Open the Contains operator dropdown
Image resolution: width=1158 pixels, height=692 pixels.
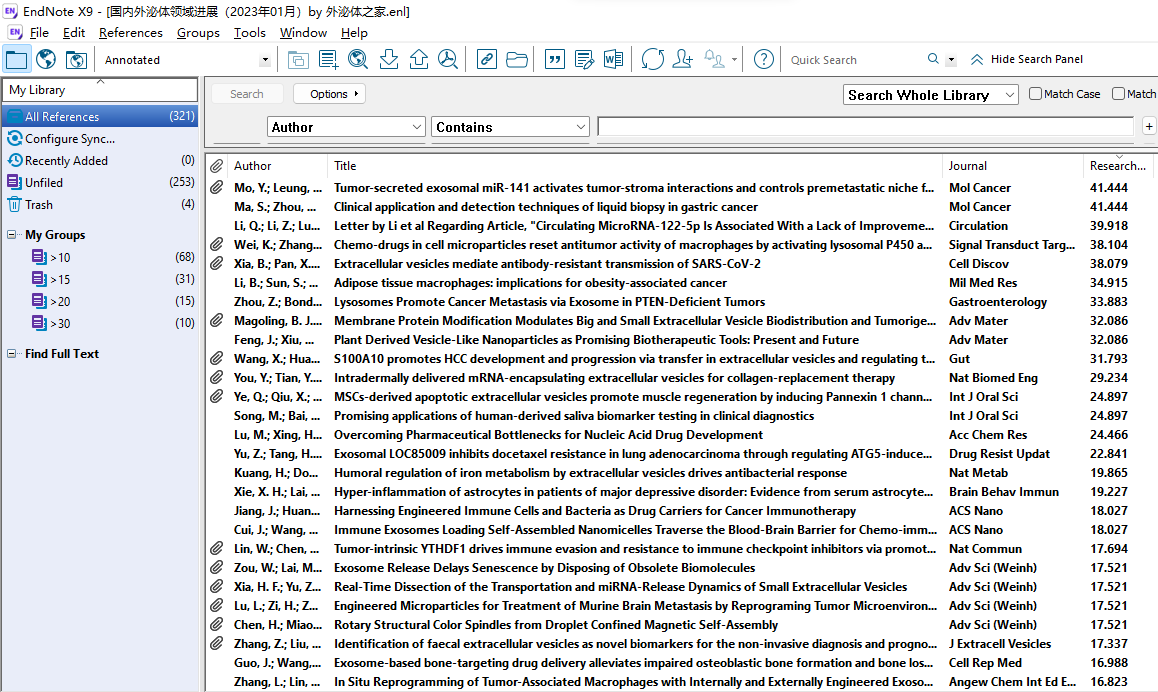pyautogui.click(x=510, y=127)
